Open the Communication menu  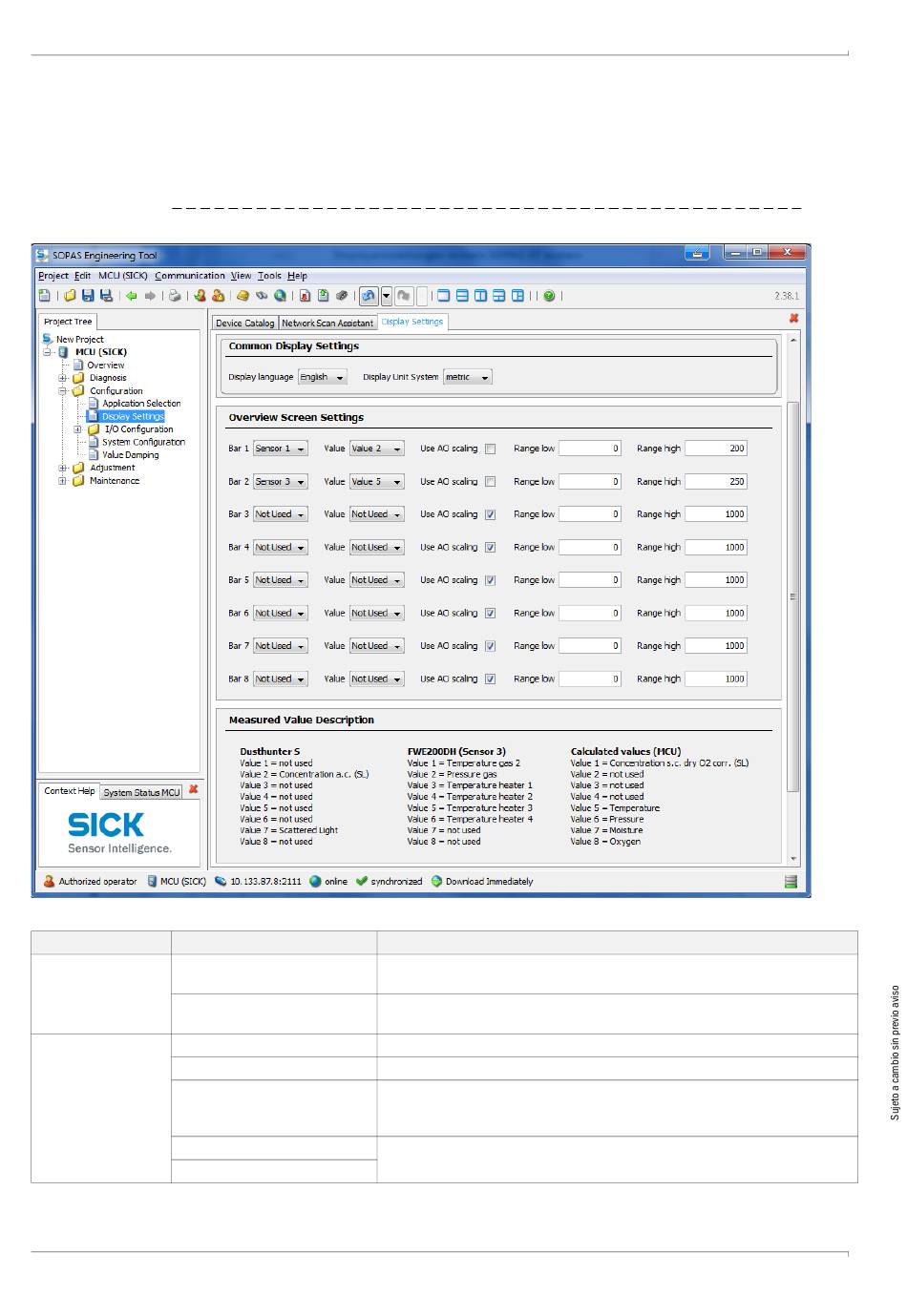click(x=190, y=276)
